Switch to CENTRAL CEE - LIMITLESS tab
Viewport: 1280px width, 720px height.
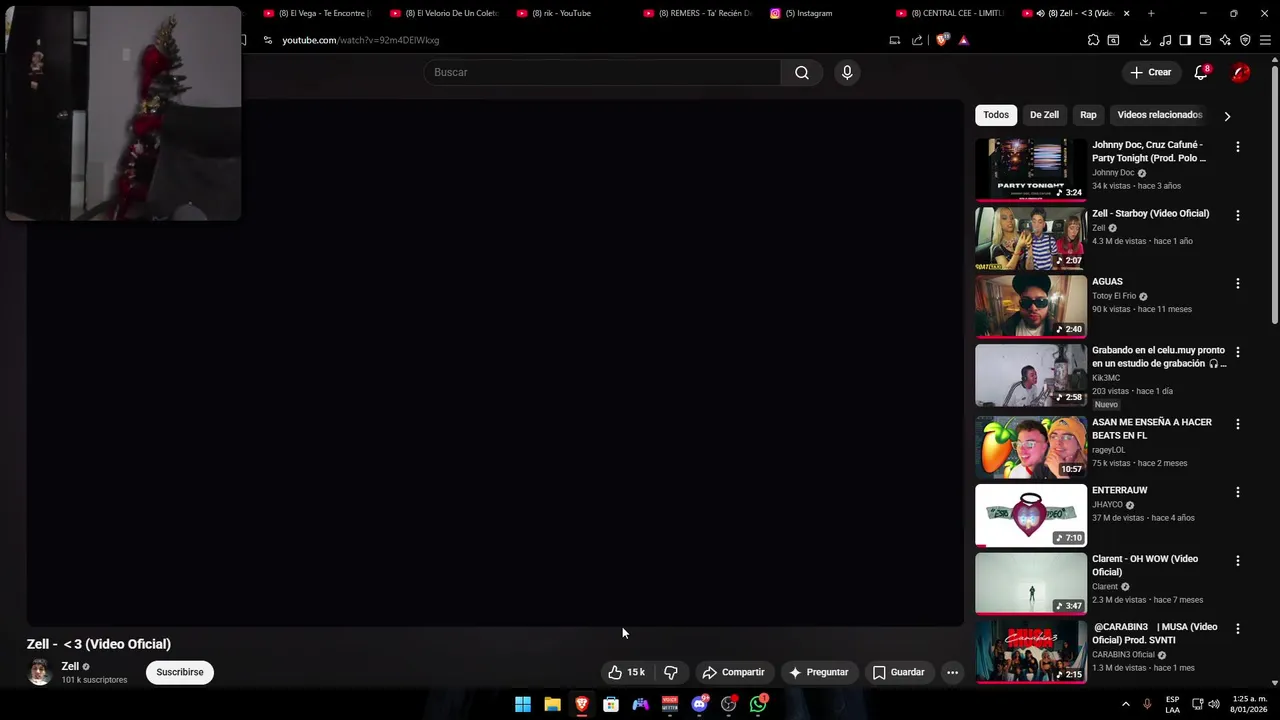click(952, 13)
